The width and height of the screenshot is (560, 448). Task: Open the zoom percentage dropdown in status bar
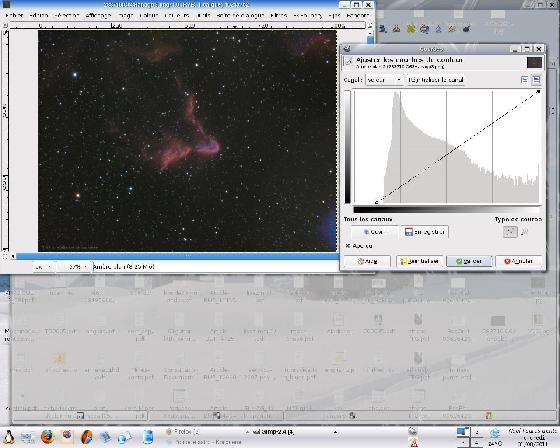coord(74,267)
